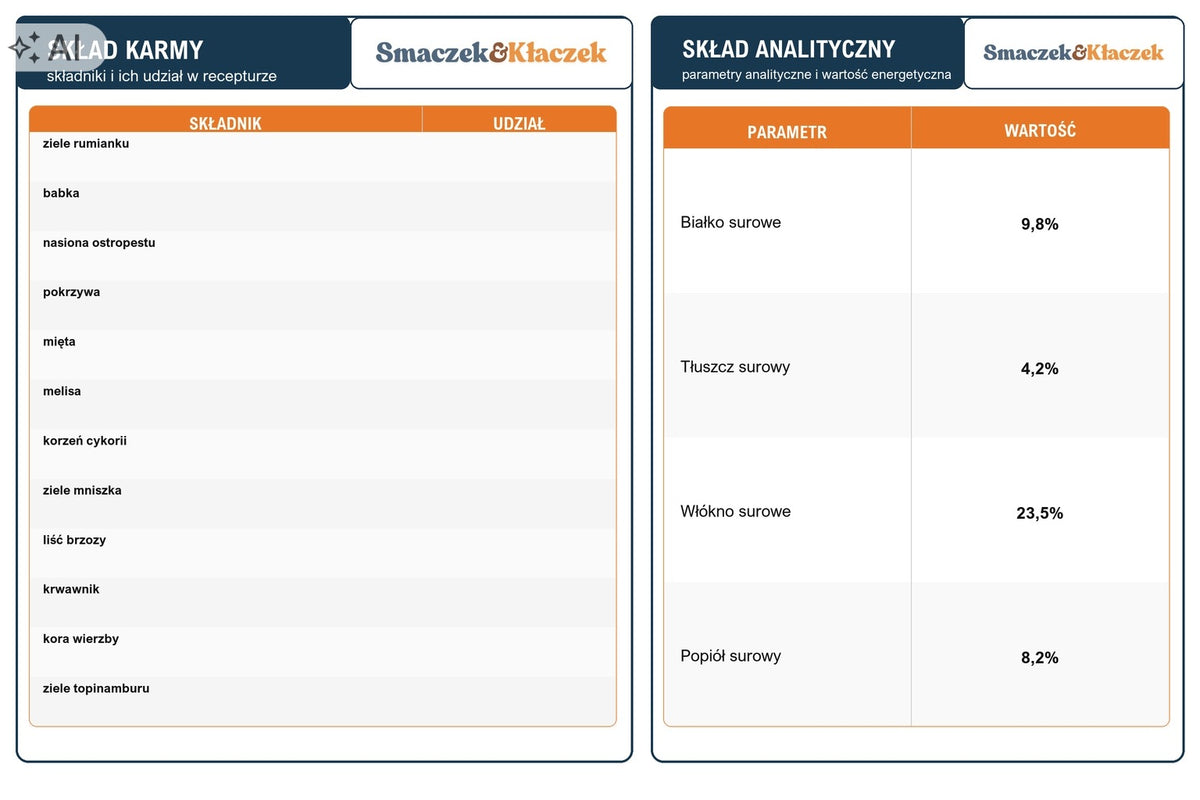This screenshot has height=800, width=1200.
Task: Click the 'SKŁAD ANALITYCZNY' panel title
Action: [x=789, y=49]
